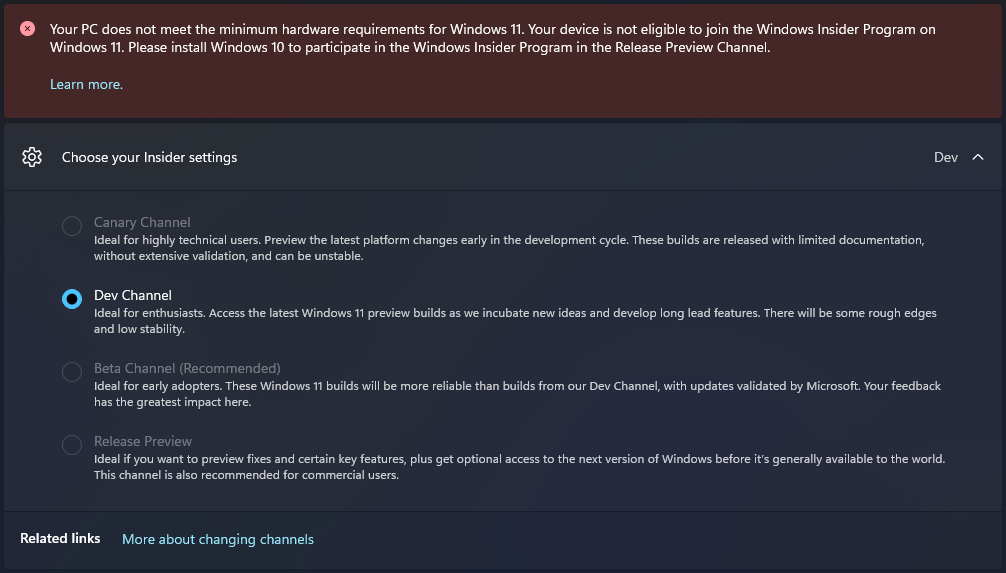Click the red error icon in the warning banner
The width and height of the screenshot is (1006, 573).
coord(27,29)
